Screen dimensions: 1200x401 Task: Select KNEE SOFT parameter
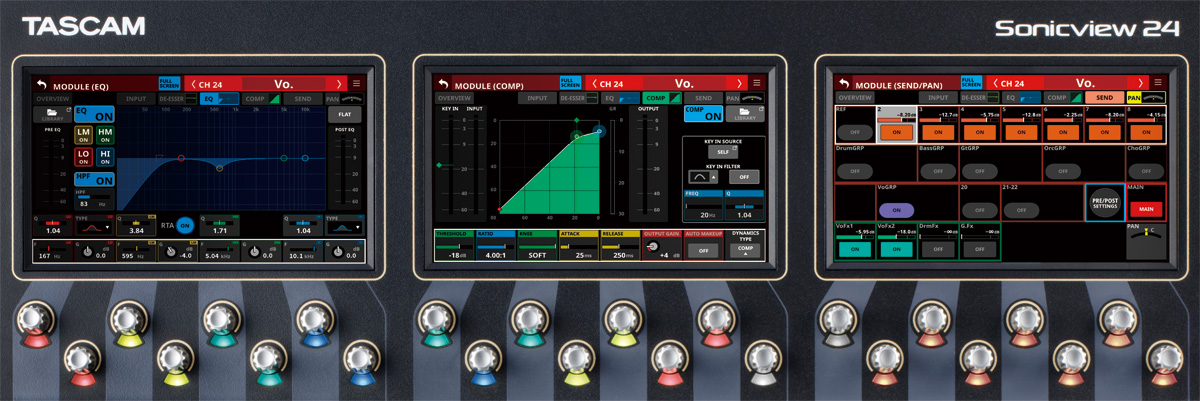click(x=536, y=244)
